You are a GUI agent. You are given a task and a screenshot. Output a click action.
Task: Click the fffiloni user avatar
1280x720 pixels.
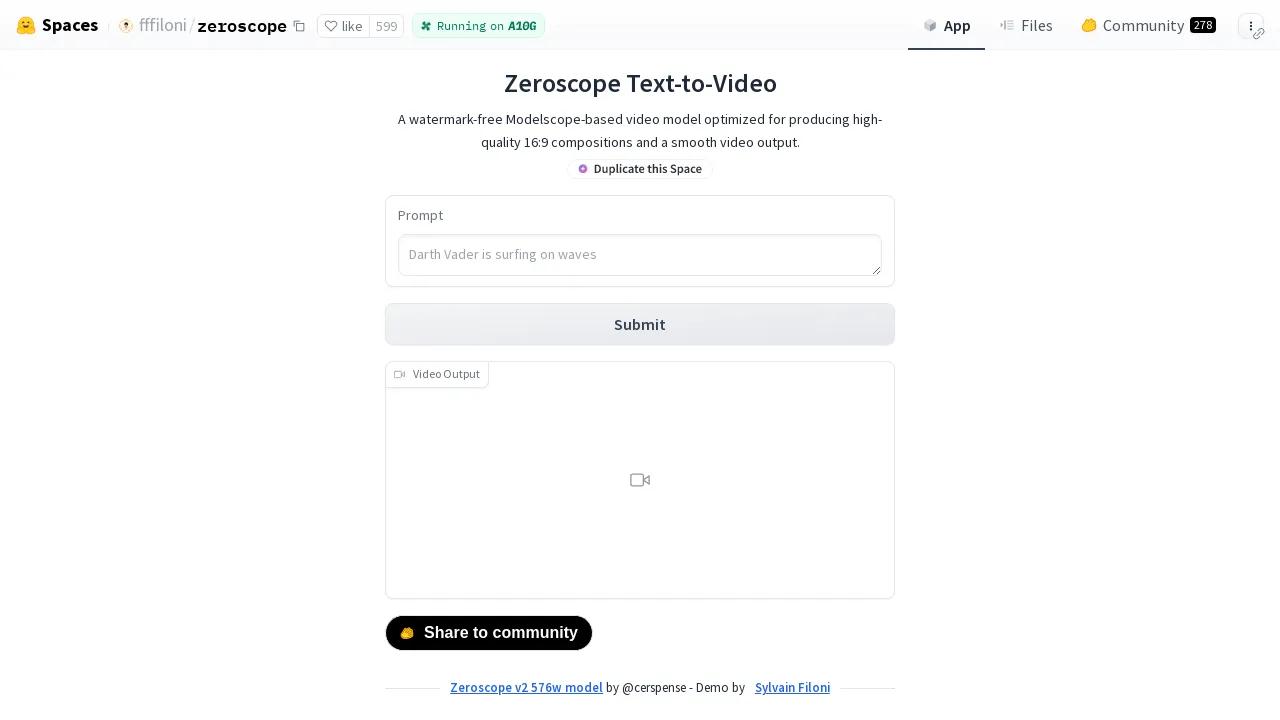126,26
